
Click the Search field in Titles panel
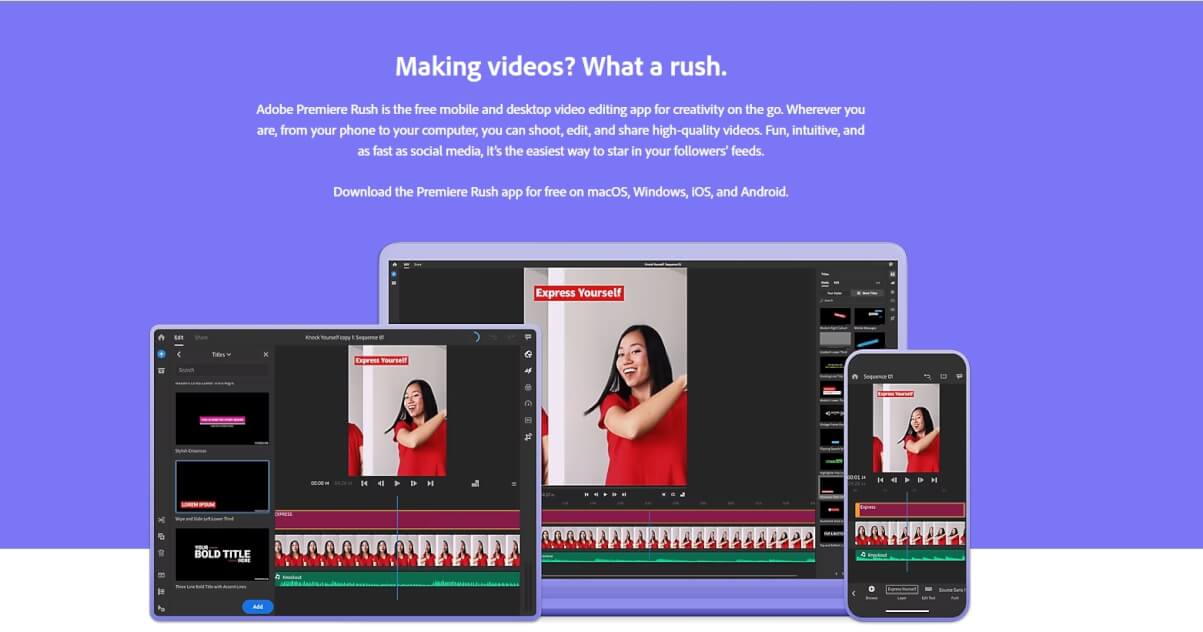[x=222, y=370]
